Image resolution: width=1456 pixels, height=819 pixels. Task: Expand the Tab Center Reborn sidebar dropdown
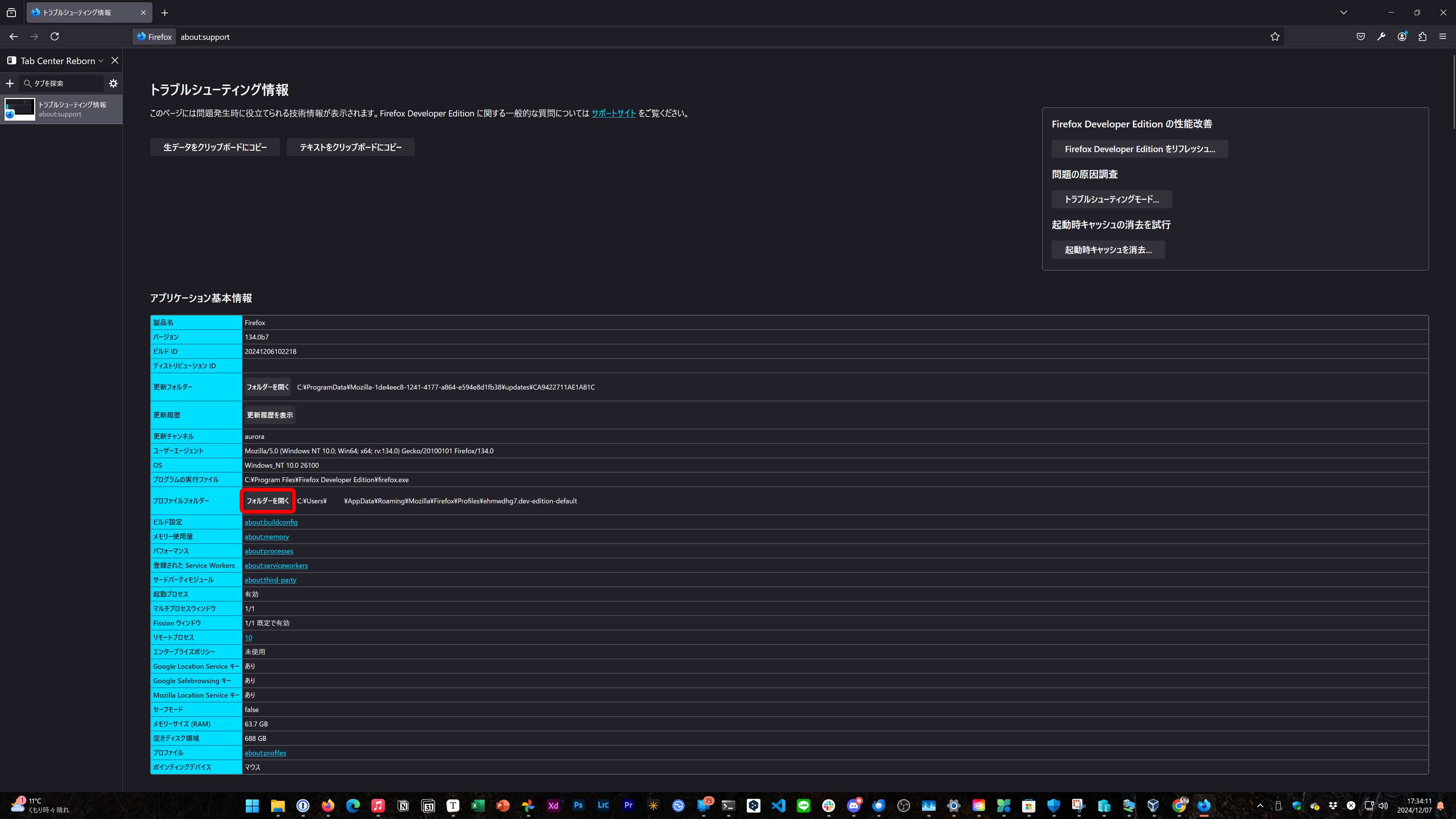101,61
